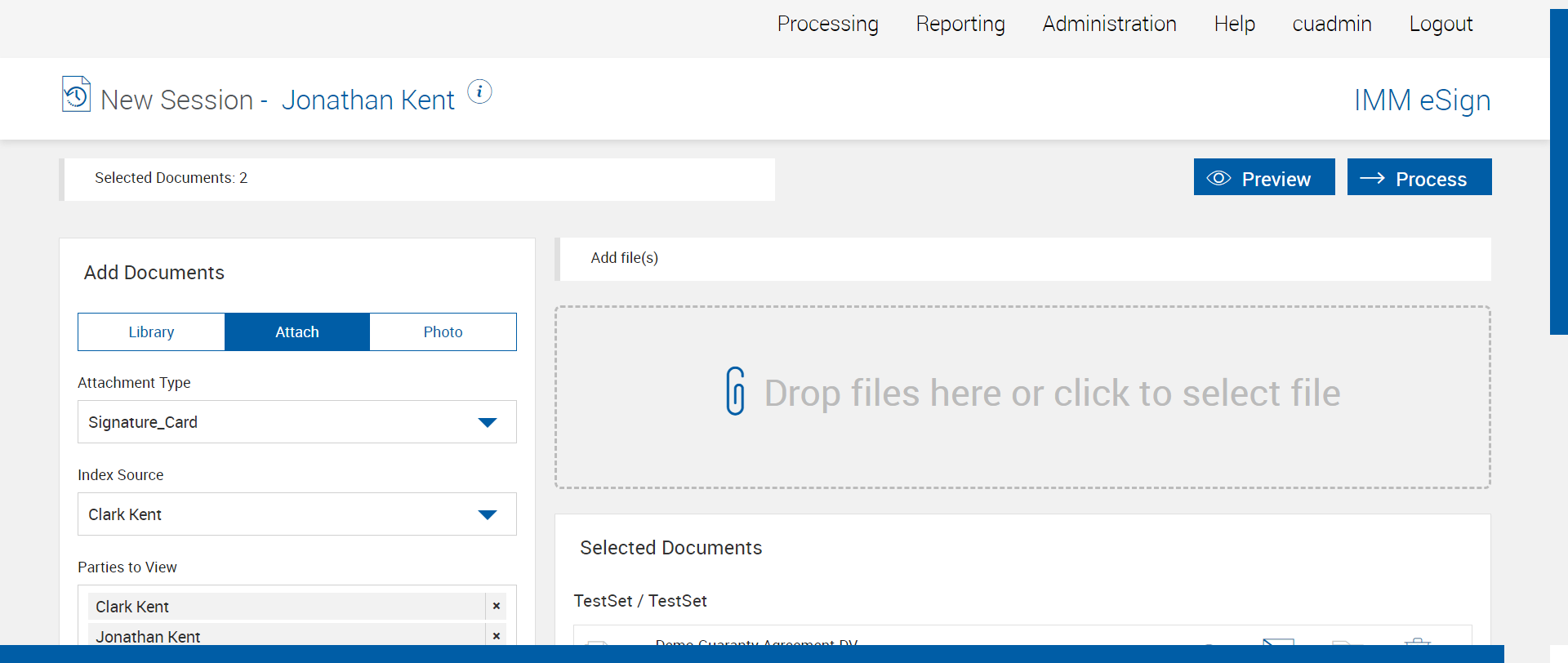Click the 'Attachment Type' field label
Viewport: 1568px width, 663px height.
pyautogui.click(x=134, y=383)
